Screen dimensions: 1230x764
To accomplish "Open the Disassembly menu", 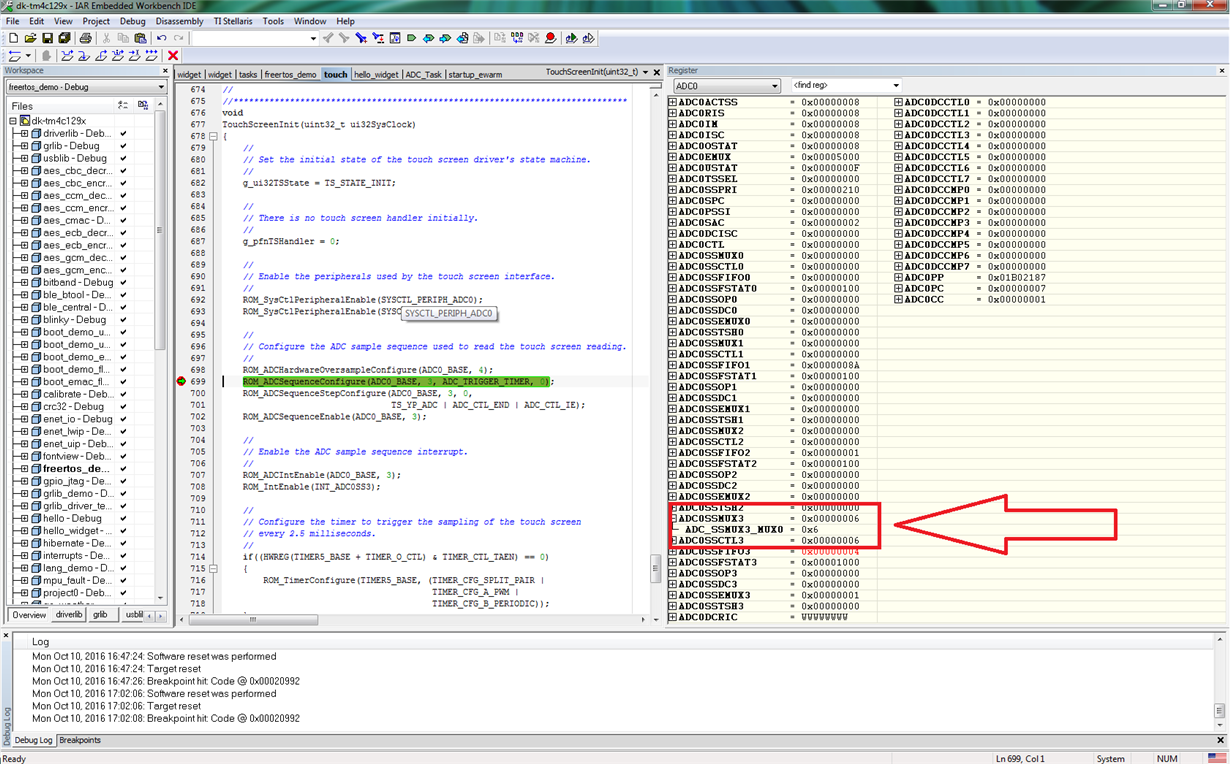I will [179, 21].
